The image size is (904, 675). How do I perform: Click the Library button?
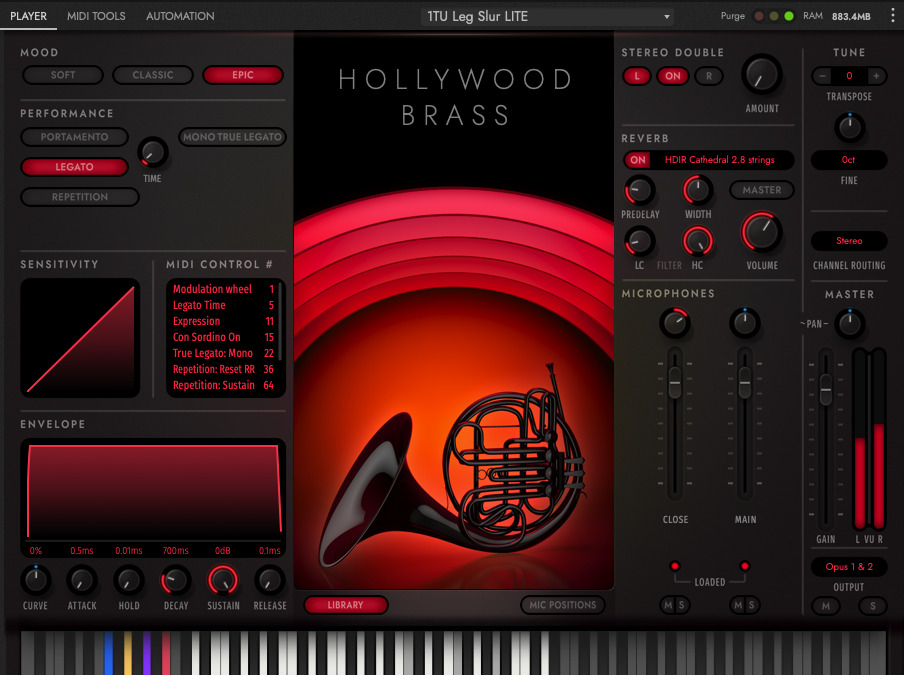tap(345, 605)
